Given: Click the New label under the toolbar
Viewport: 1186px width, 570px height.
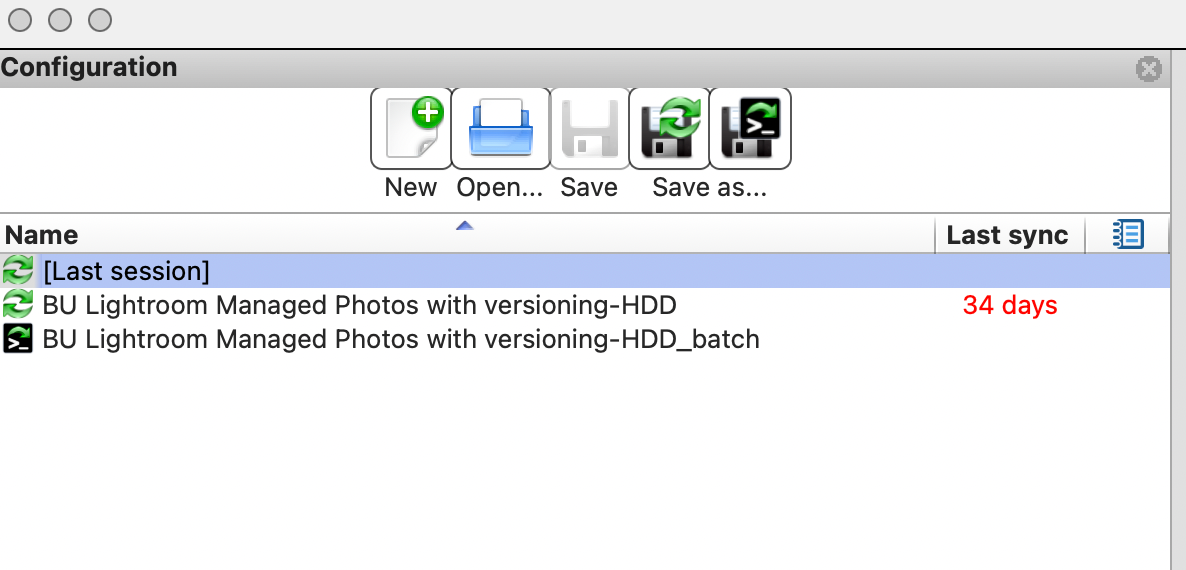Looking at the screenshot, I should coord(411,187).
